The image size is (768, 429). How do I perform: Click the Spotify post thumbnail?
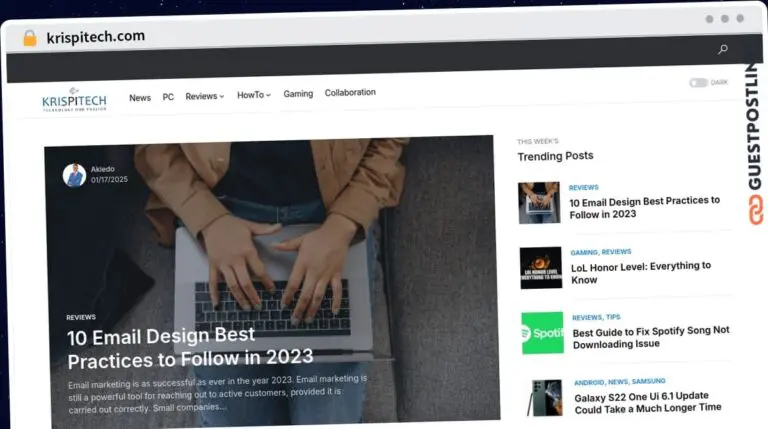[x=542, y=333]
